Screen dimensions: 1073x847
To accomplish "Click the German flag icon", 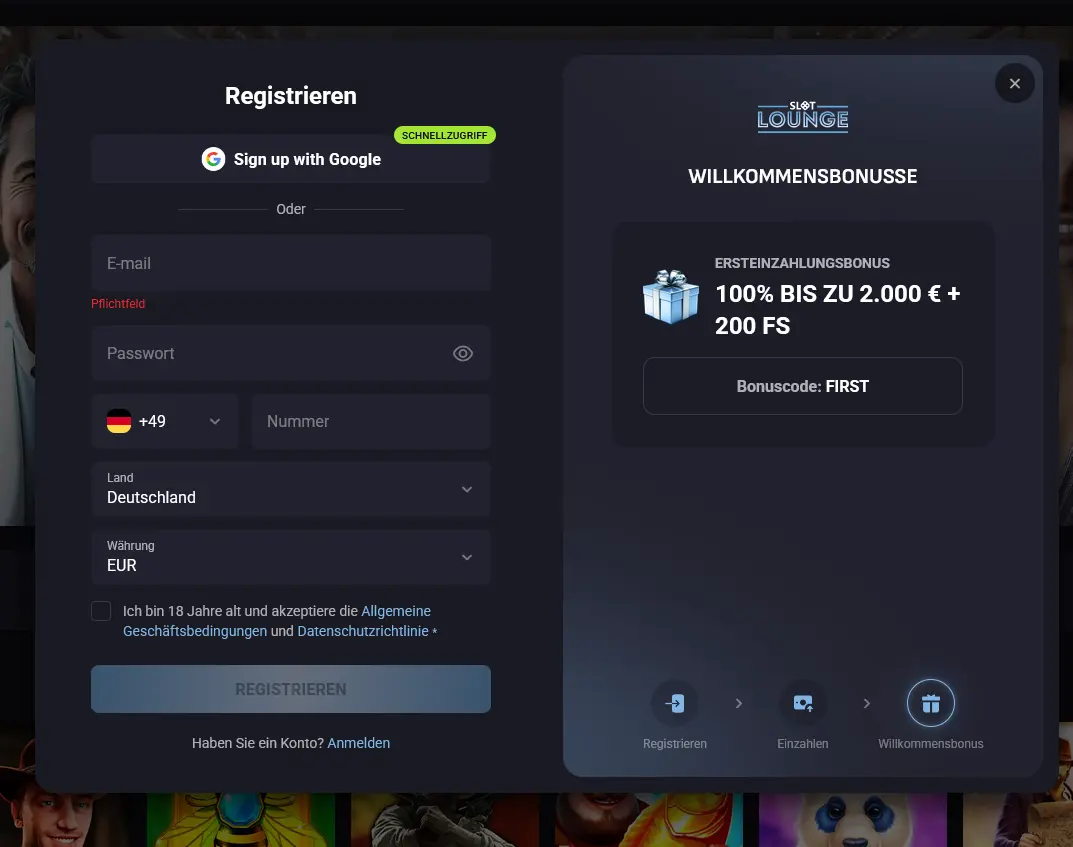I will coord(119,421).
